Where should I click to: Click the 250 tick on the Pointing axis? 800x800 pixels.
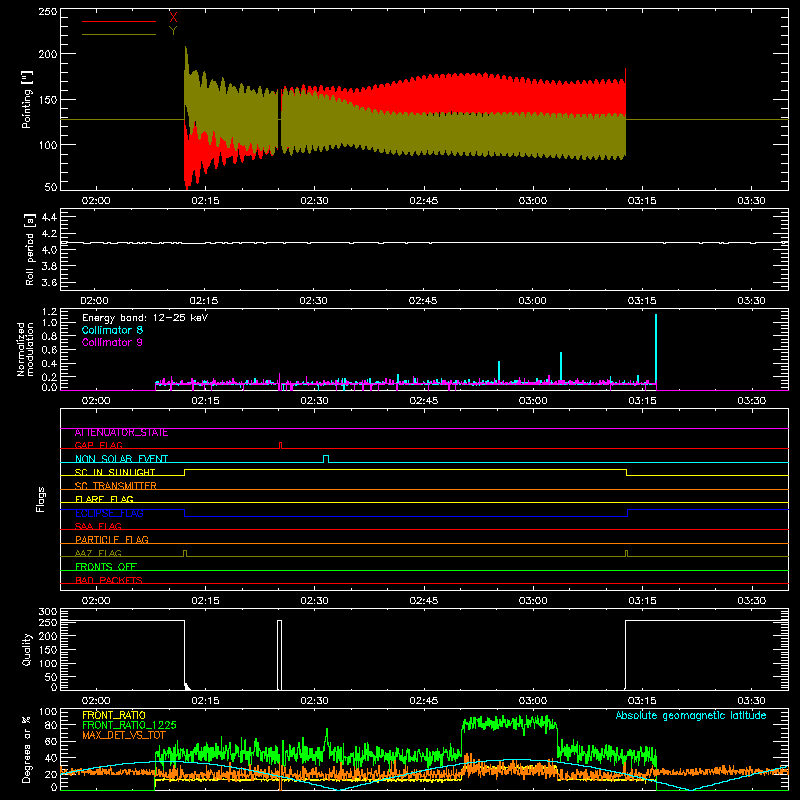click(x=47, y=12)
